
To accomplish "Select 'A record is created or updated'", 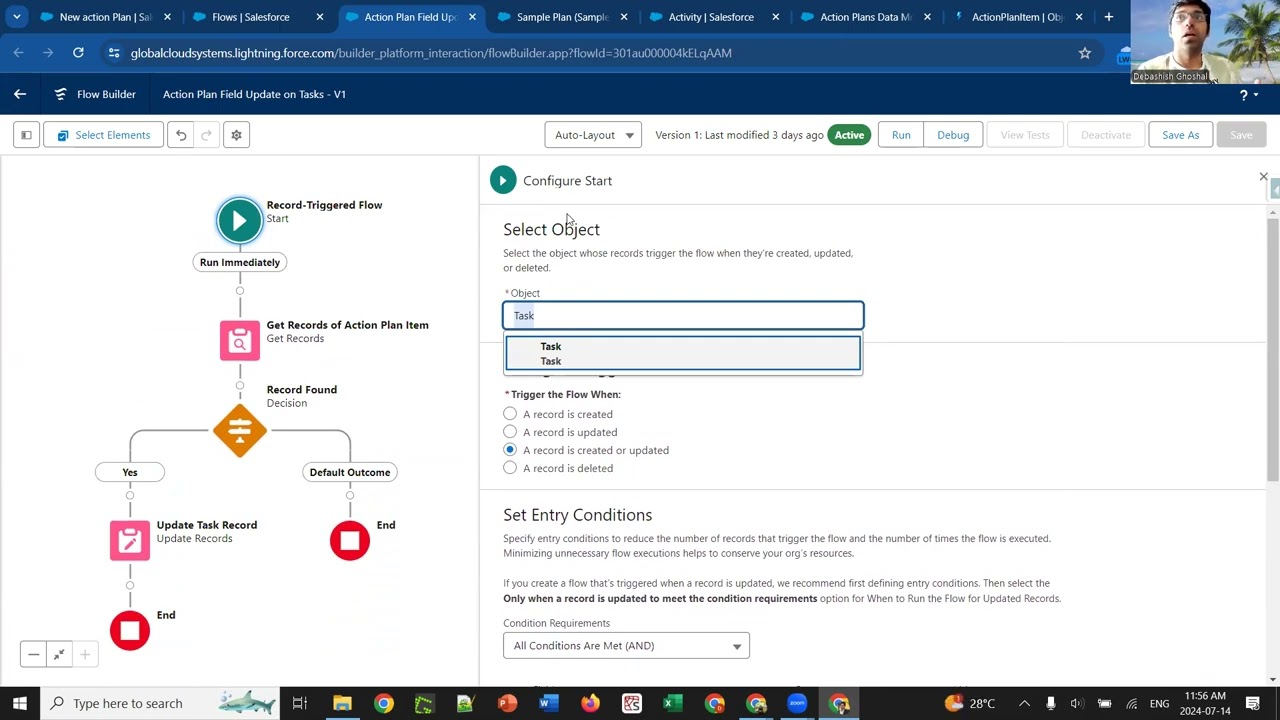I will click(x=510, y=450).
